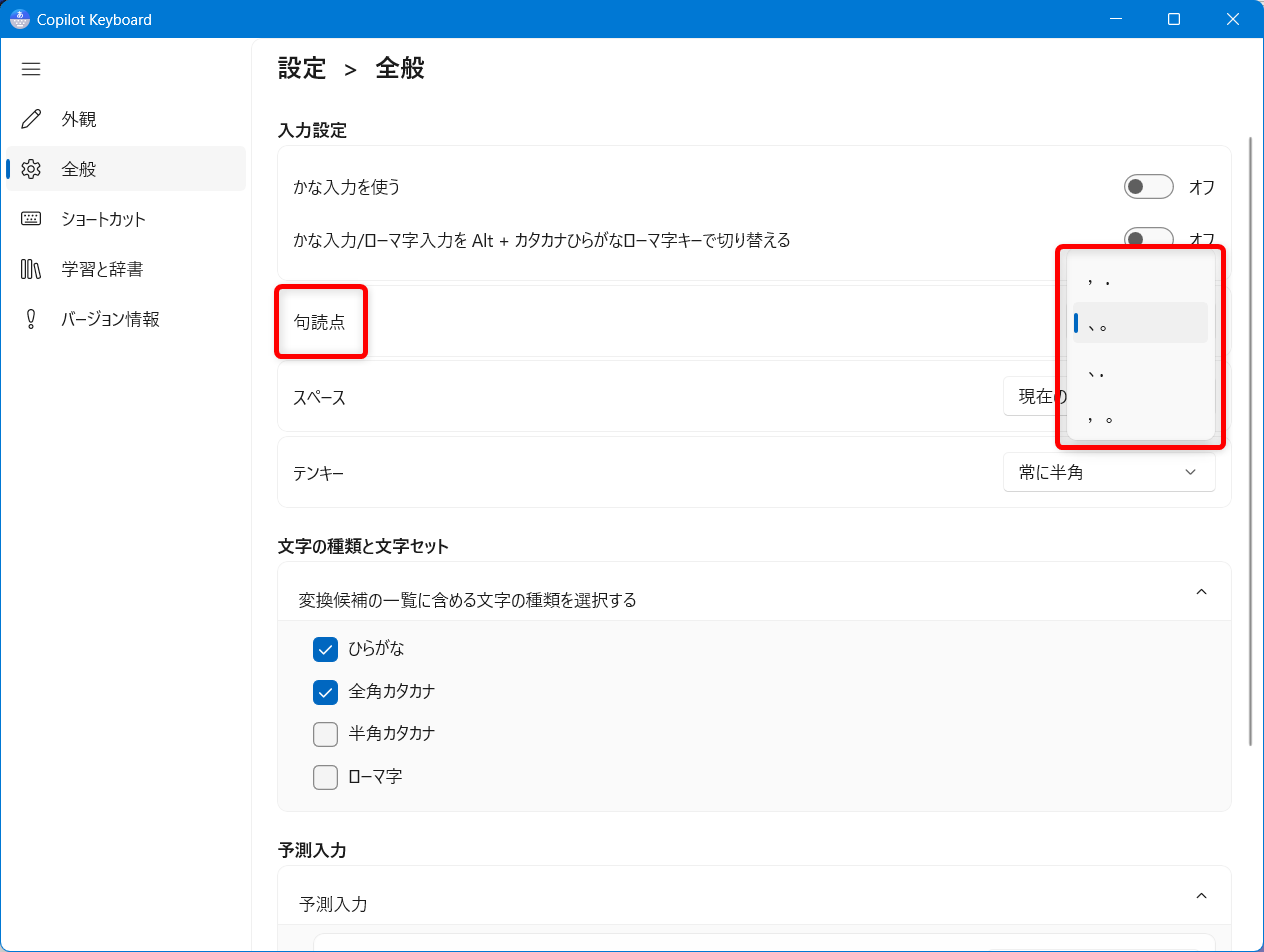Toggle the Alt + カタカナひらがなローマ字キー switch
Viewport: 1264px width, 952px height.
[x=1148, y=238]
